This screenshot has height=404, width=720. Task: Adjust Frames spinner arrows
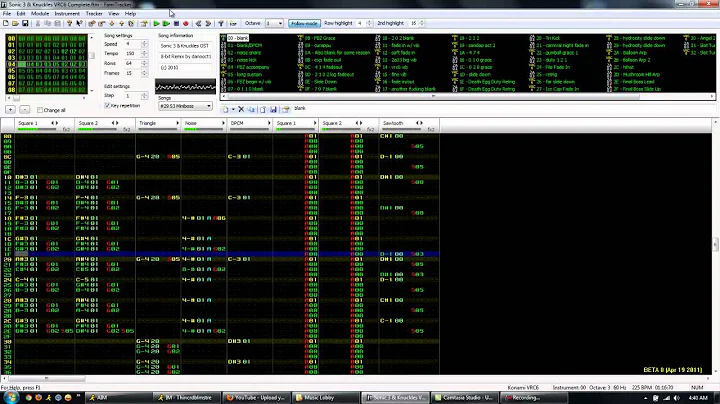(144, 73)
